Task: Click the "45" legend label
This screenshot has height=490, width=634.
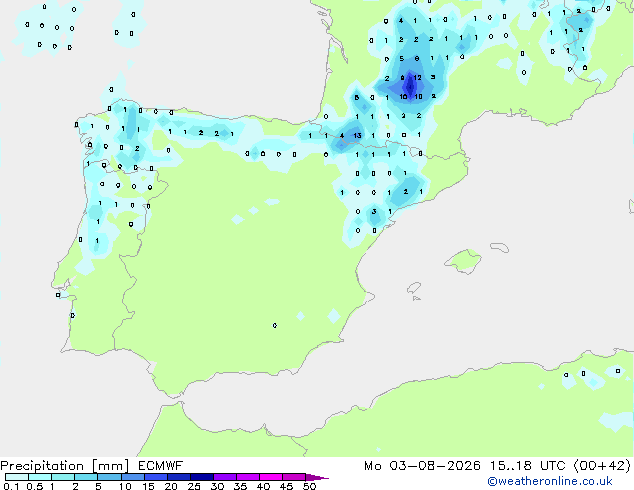Action: pos(286,486)
